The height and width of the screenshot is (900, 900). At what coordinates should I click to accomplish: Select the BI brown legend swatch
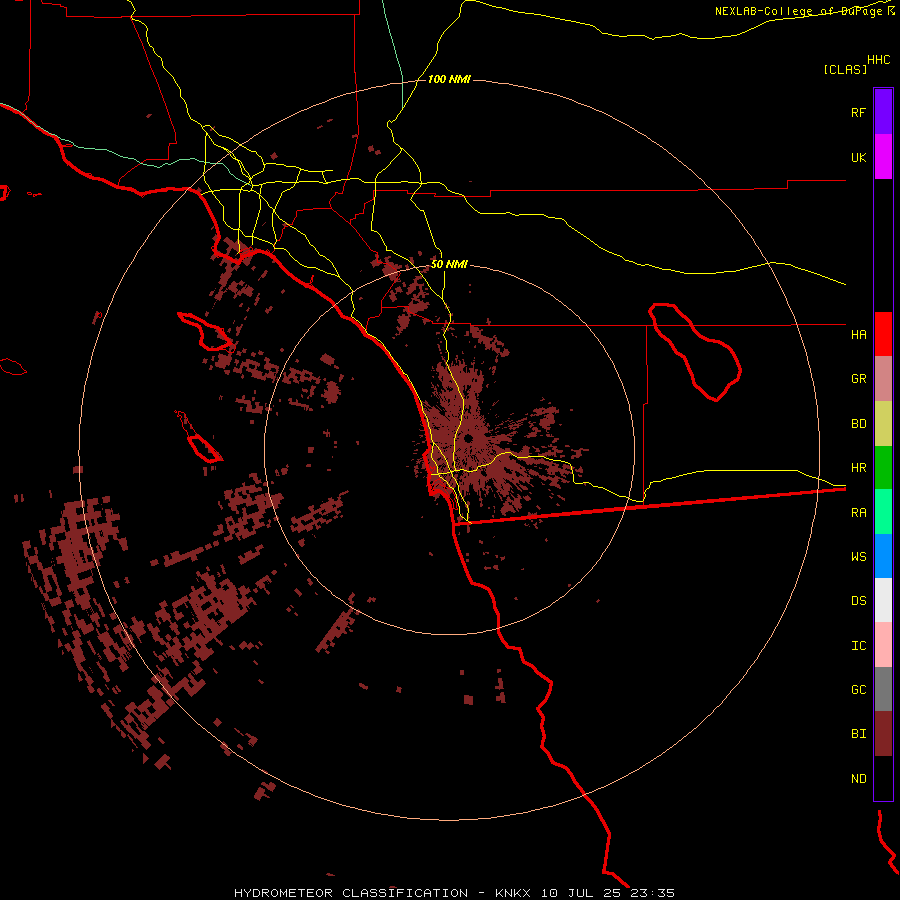point(883,734)
